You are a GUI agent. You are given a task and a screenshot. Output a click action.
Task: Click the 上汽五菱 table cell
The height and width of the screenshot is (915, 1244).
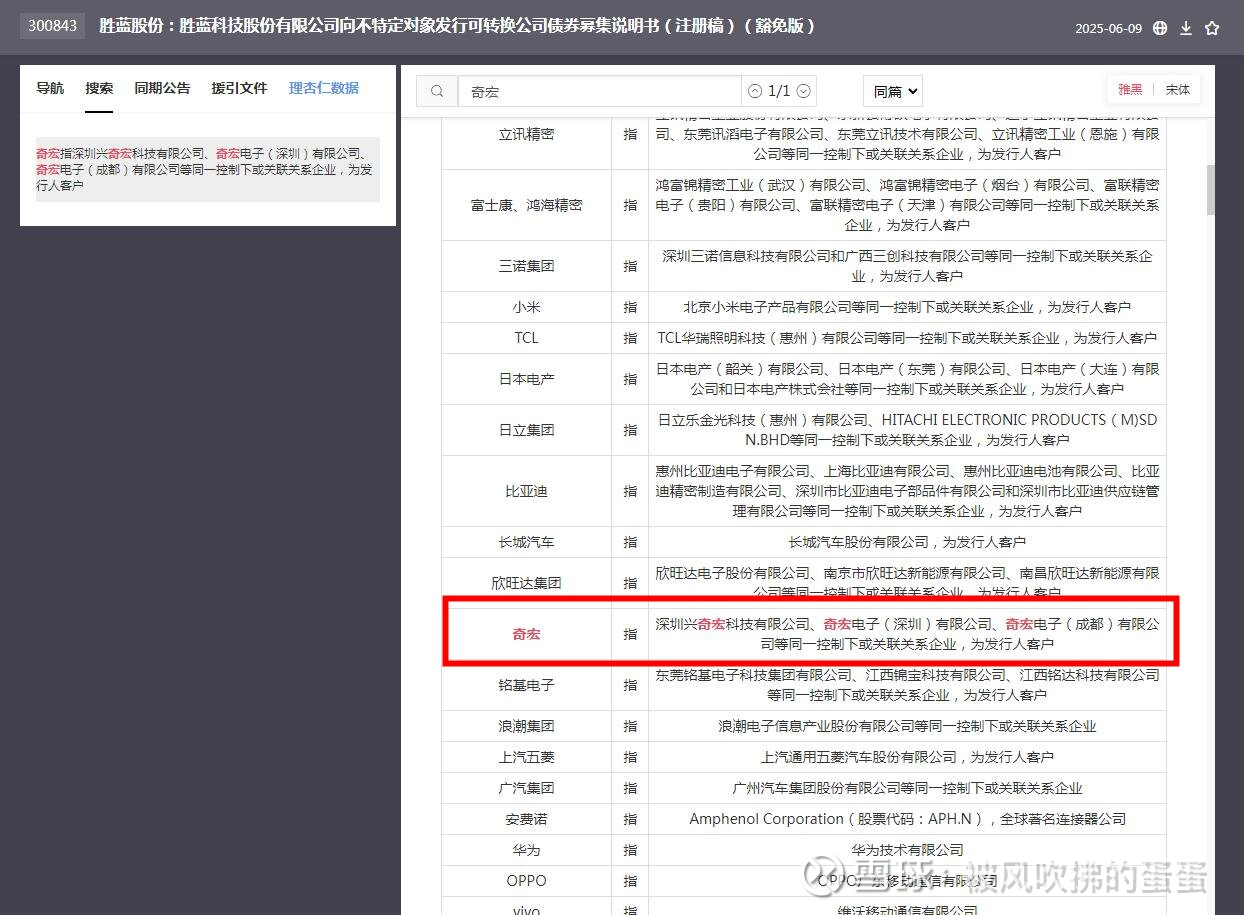(x=526, y=757)
